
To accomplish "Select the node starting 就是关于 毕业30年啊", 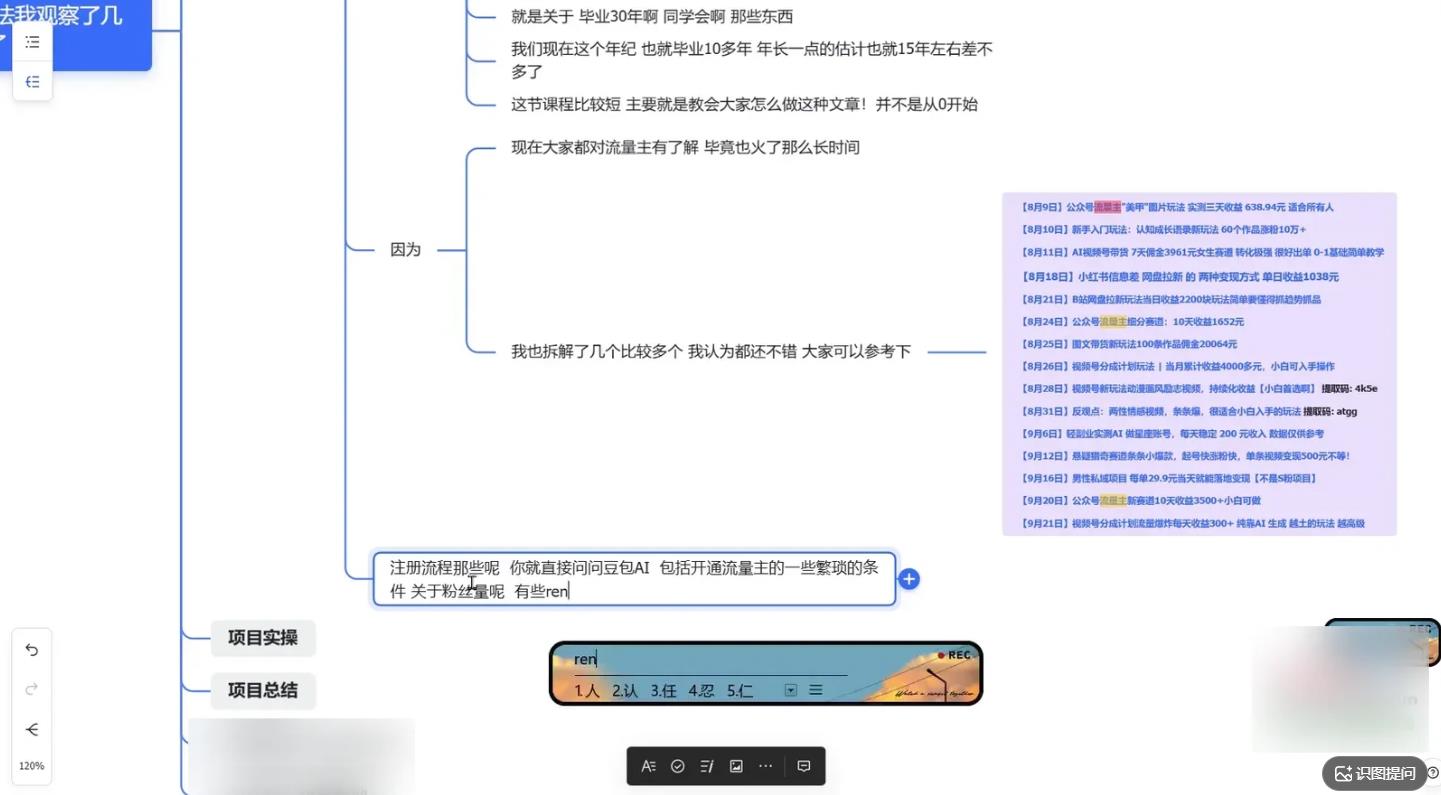I will [652, 17].
